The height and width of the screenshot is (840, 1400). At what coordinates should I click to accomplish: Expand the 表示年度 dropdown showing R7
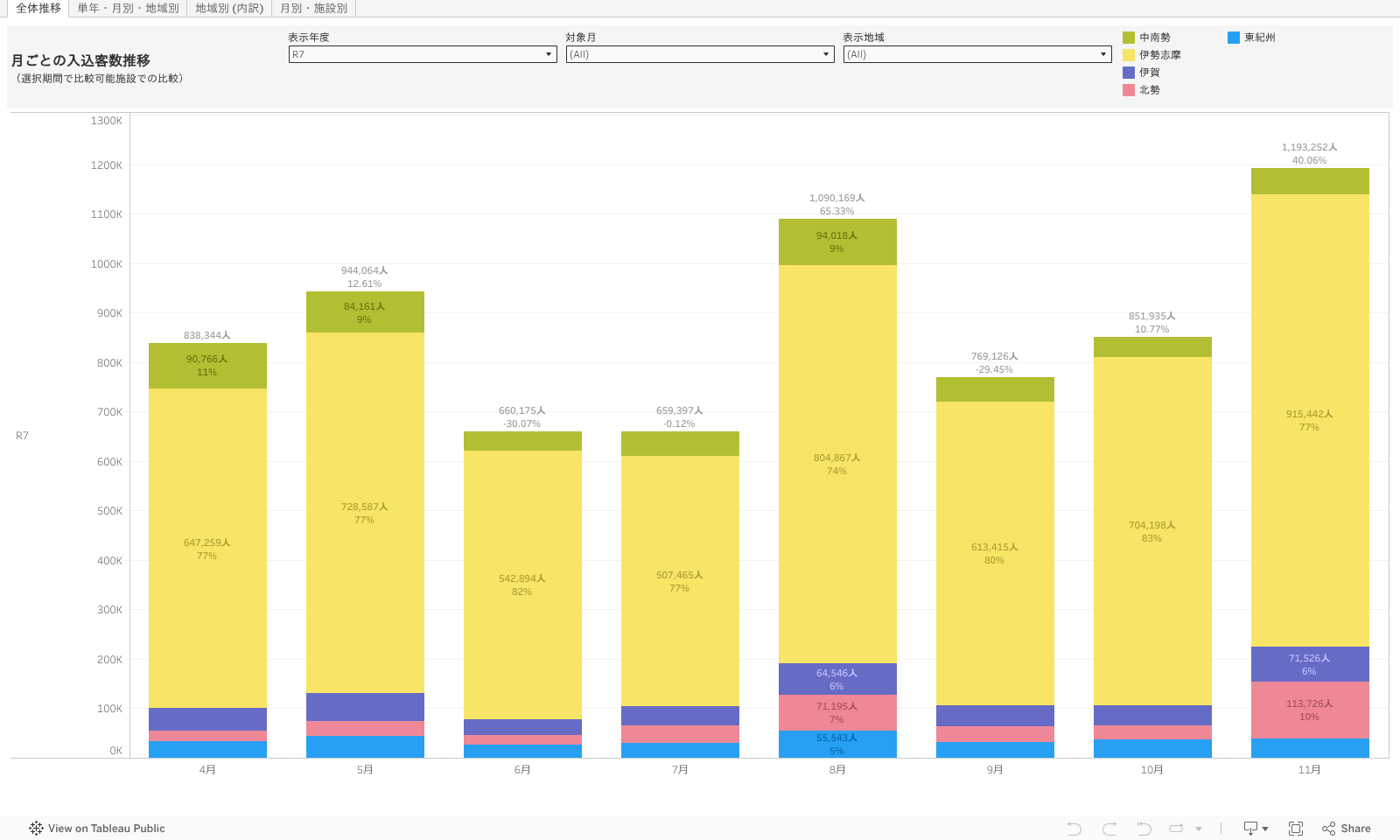pyautogui.click(x=423, y=54)
